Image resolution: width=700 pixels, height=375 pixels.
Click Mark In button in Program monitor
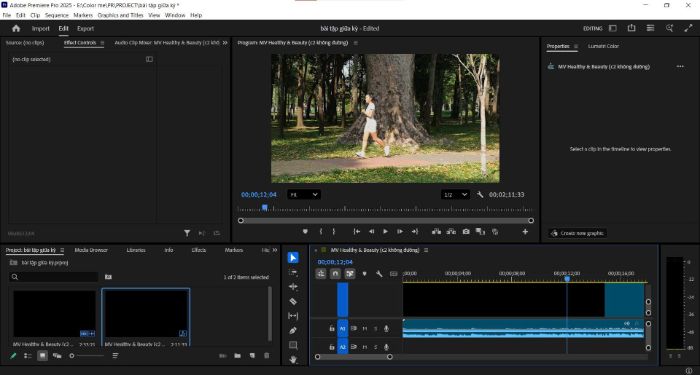tap(321, 232)
